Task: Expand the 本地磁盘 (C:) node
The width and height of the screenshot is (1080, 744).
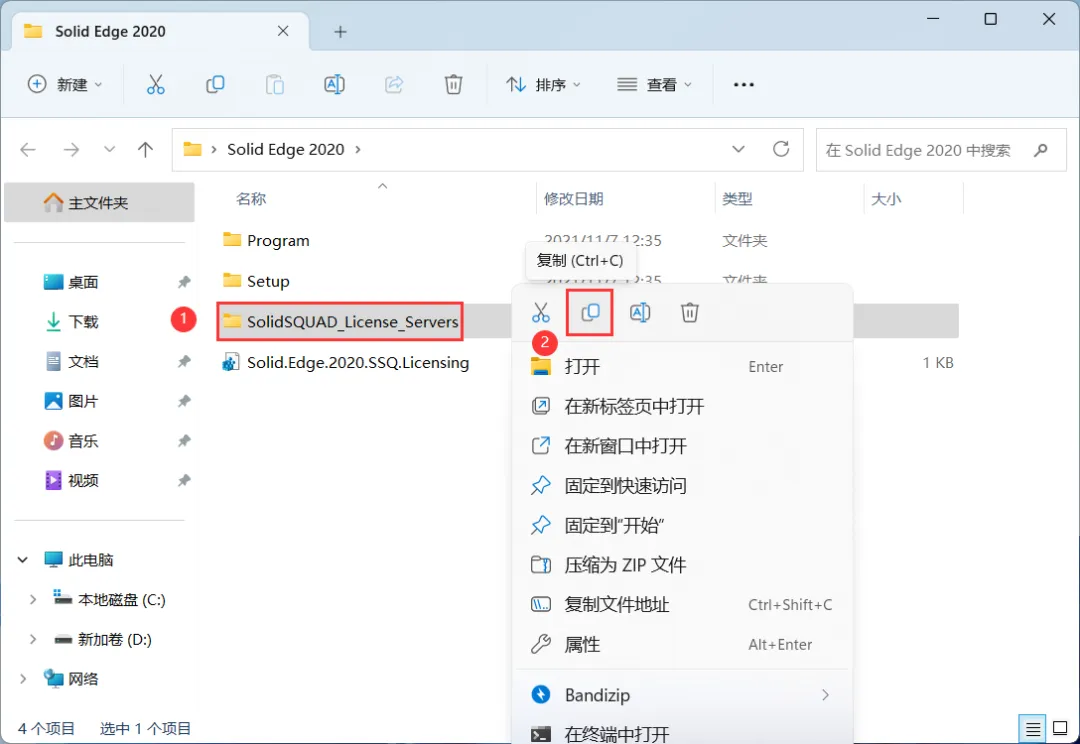Action: (32, 599)
